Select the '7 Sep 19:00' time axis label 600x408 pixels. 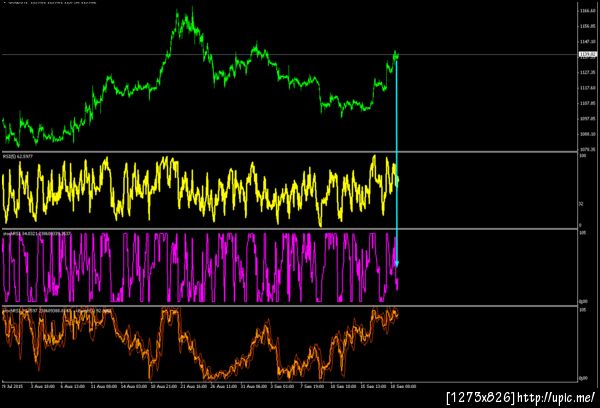pyautogui.click(x=312, y=387)
